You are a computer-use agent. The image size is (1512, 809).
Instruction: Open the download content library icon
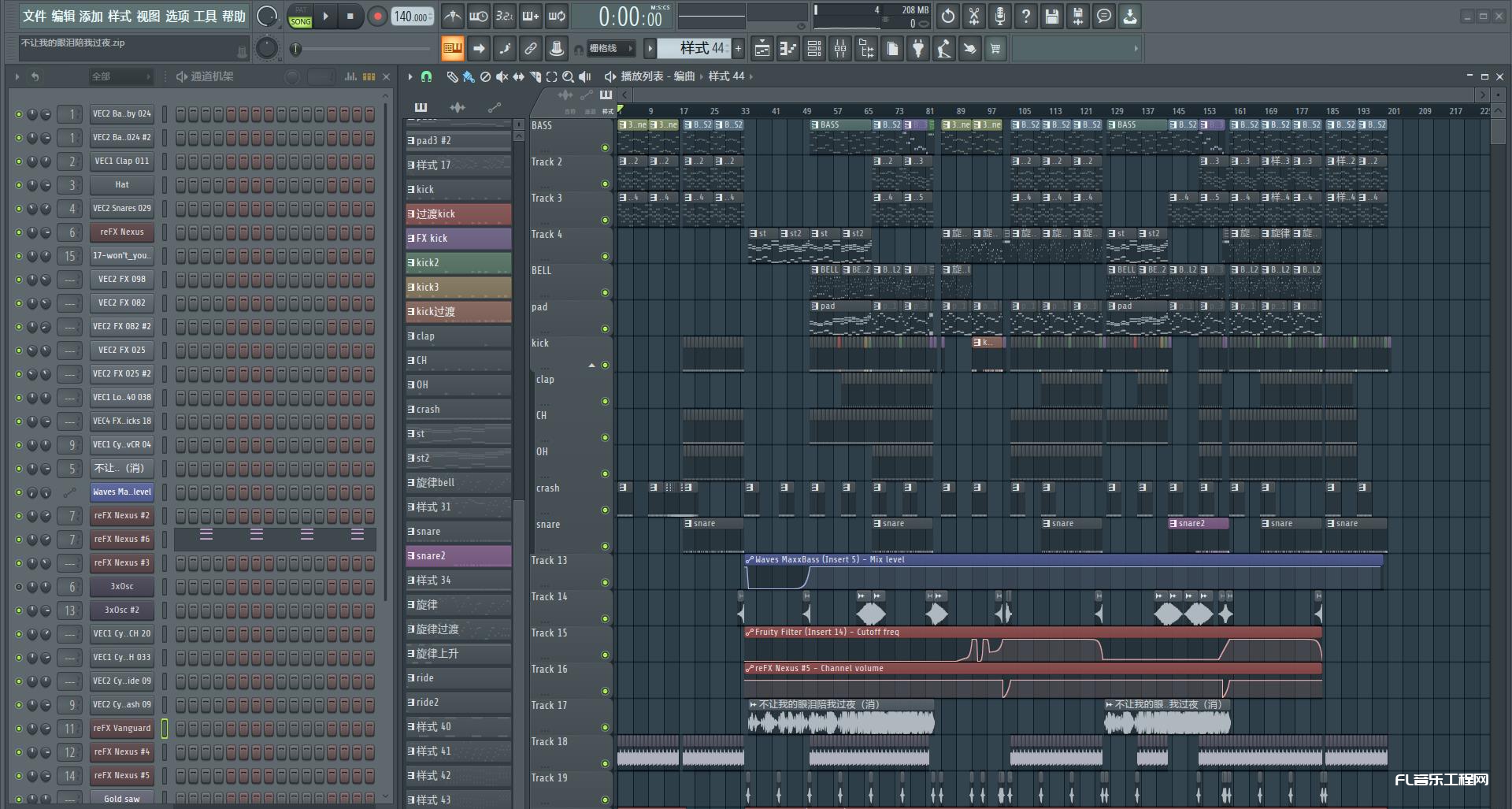point(1129,16)
